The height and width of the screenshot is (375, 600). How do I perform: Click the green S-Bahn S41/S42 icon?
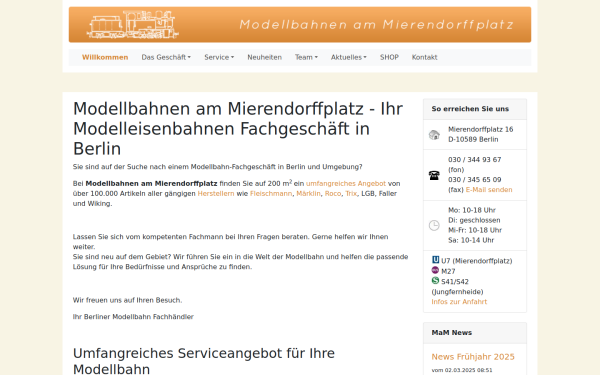pos(435,280)
